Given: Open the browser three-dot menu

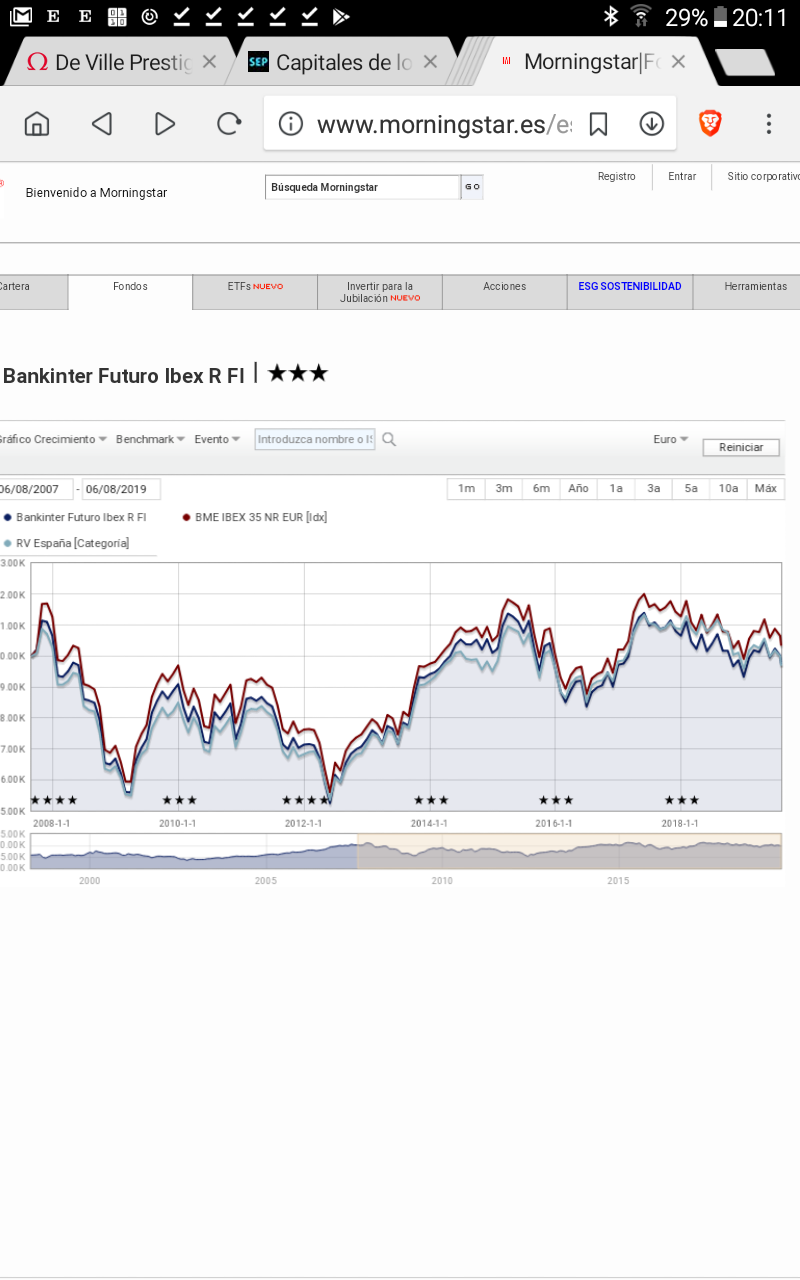Looking at the screenshot, I should pyautogui.click(x=768, y=124).
